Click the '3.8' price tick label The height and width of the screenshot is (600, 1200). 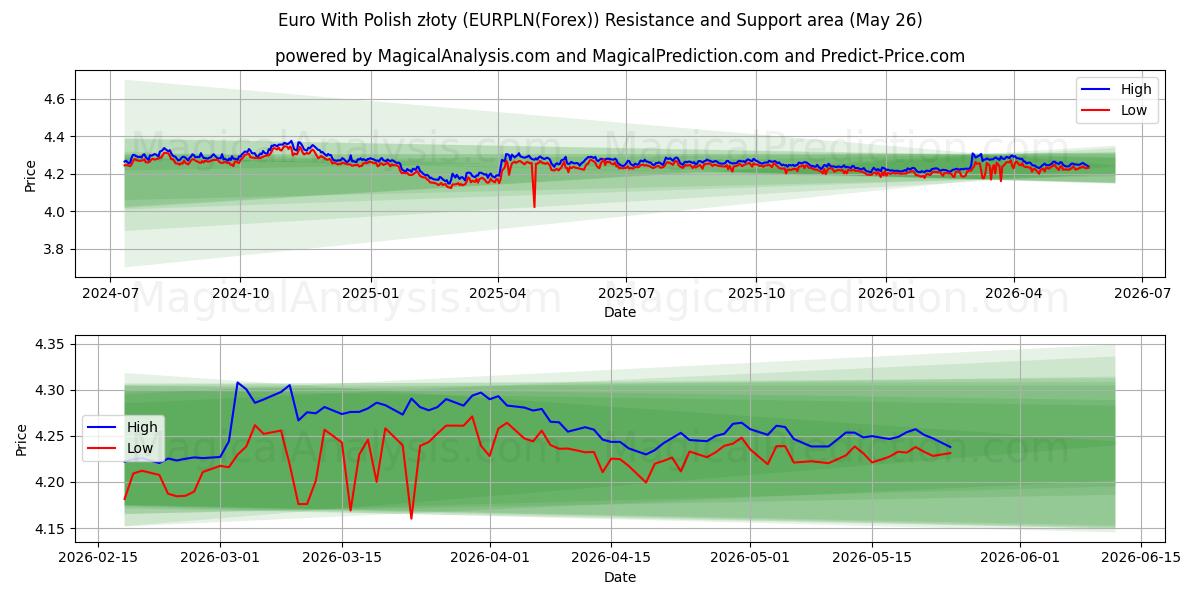[55, 249]
